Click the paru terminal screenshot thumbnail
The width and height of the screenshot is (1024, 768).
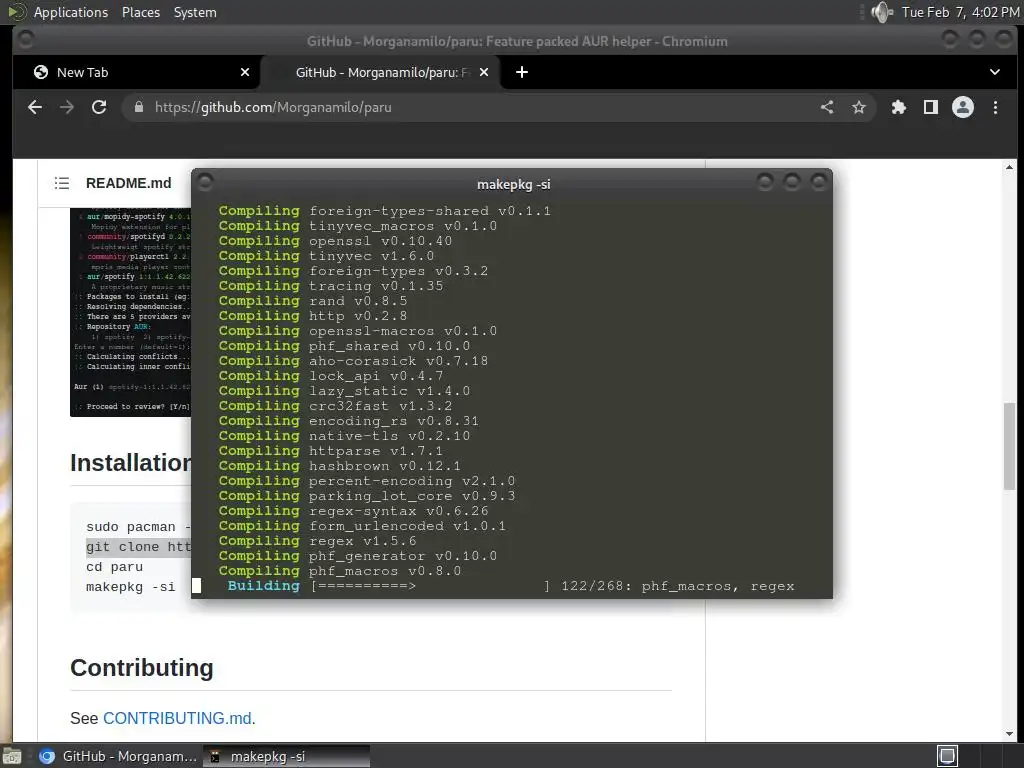click(131, 312)
